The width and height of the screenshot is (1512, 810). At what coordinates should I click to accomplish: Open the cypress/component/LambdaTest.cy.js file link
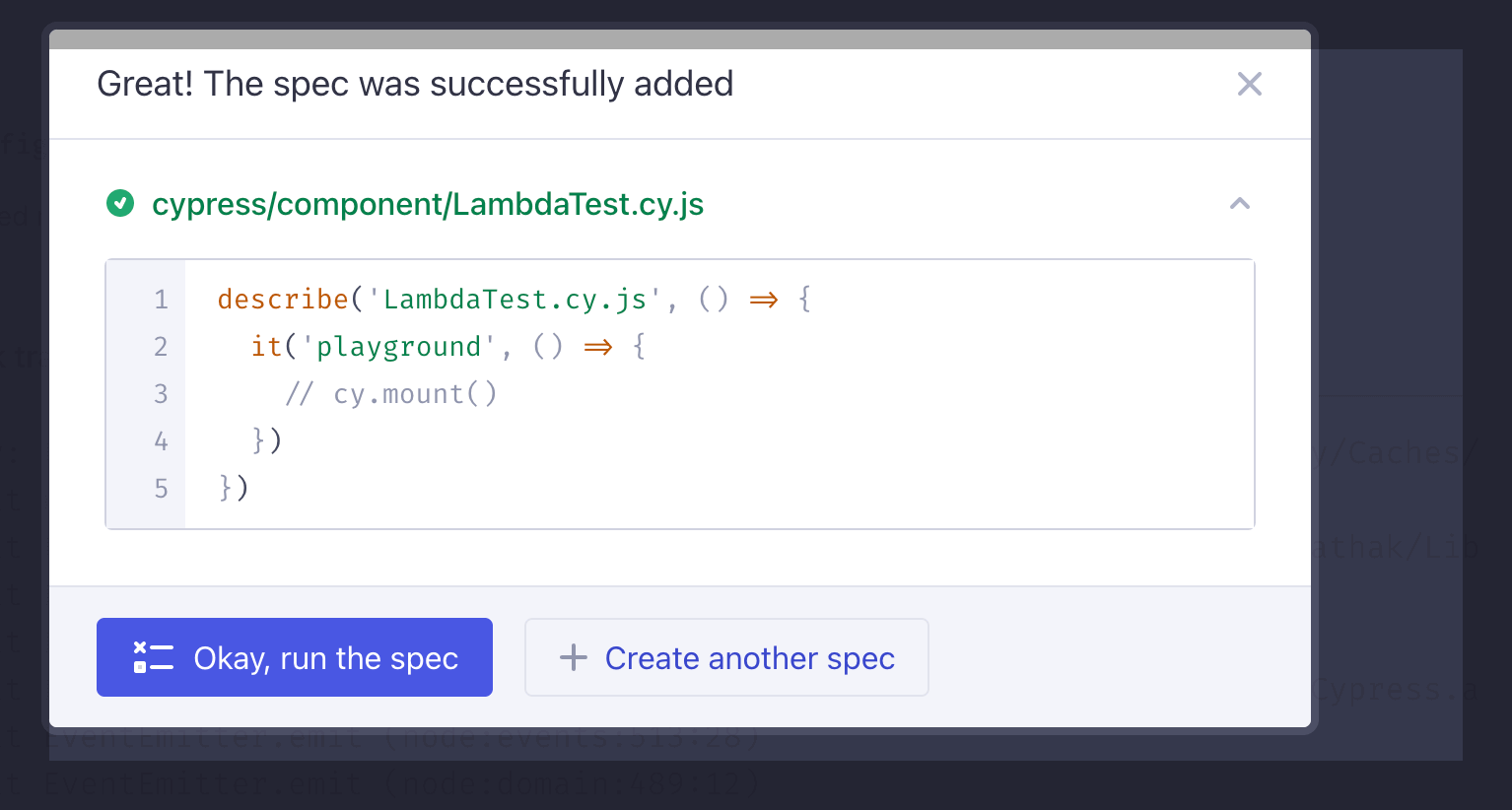[x=428, y=204]
